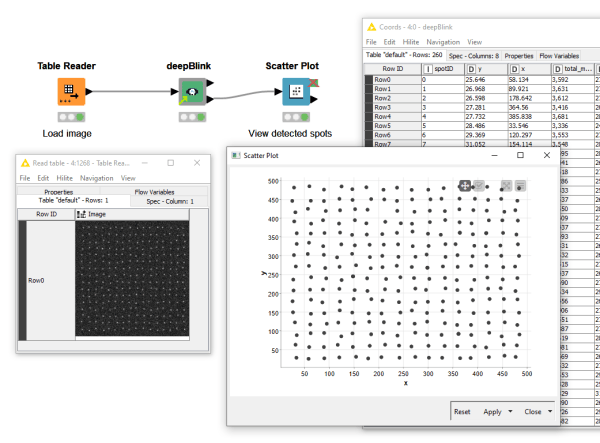
Task: Click the Reset button in Scatter Plot
Action: [x=462, y=412]
